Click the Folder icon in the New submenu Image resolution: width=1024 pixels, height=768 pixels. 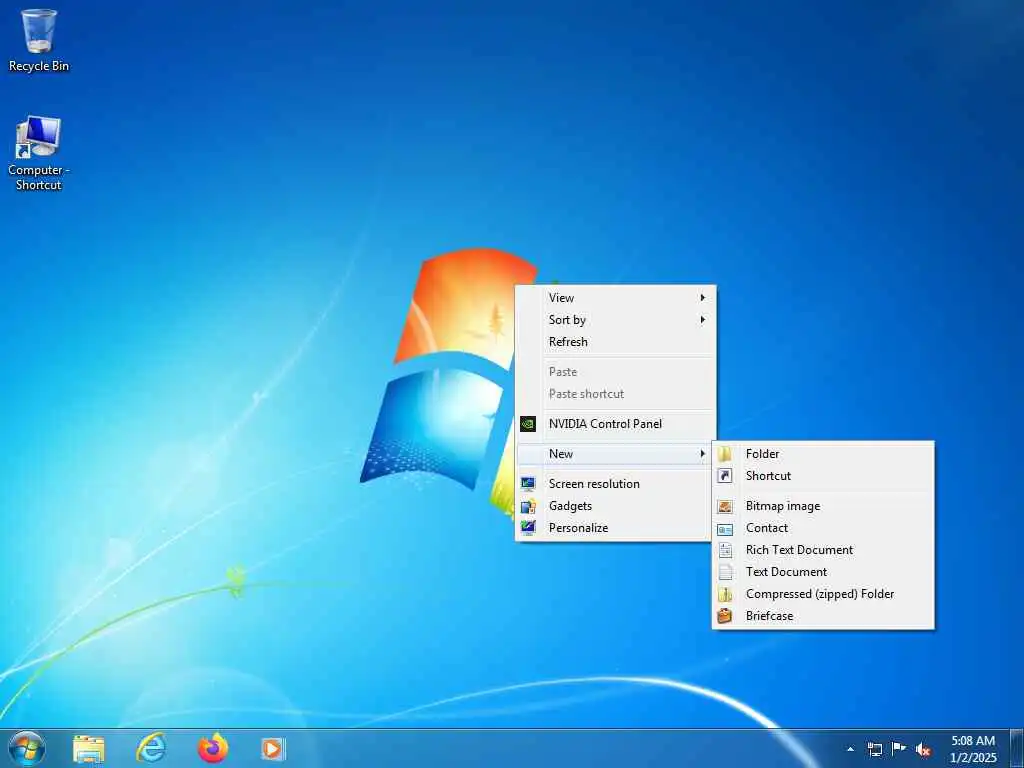point(725,454)
